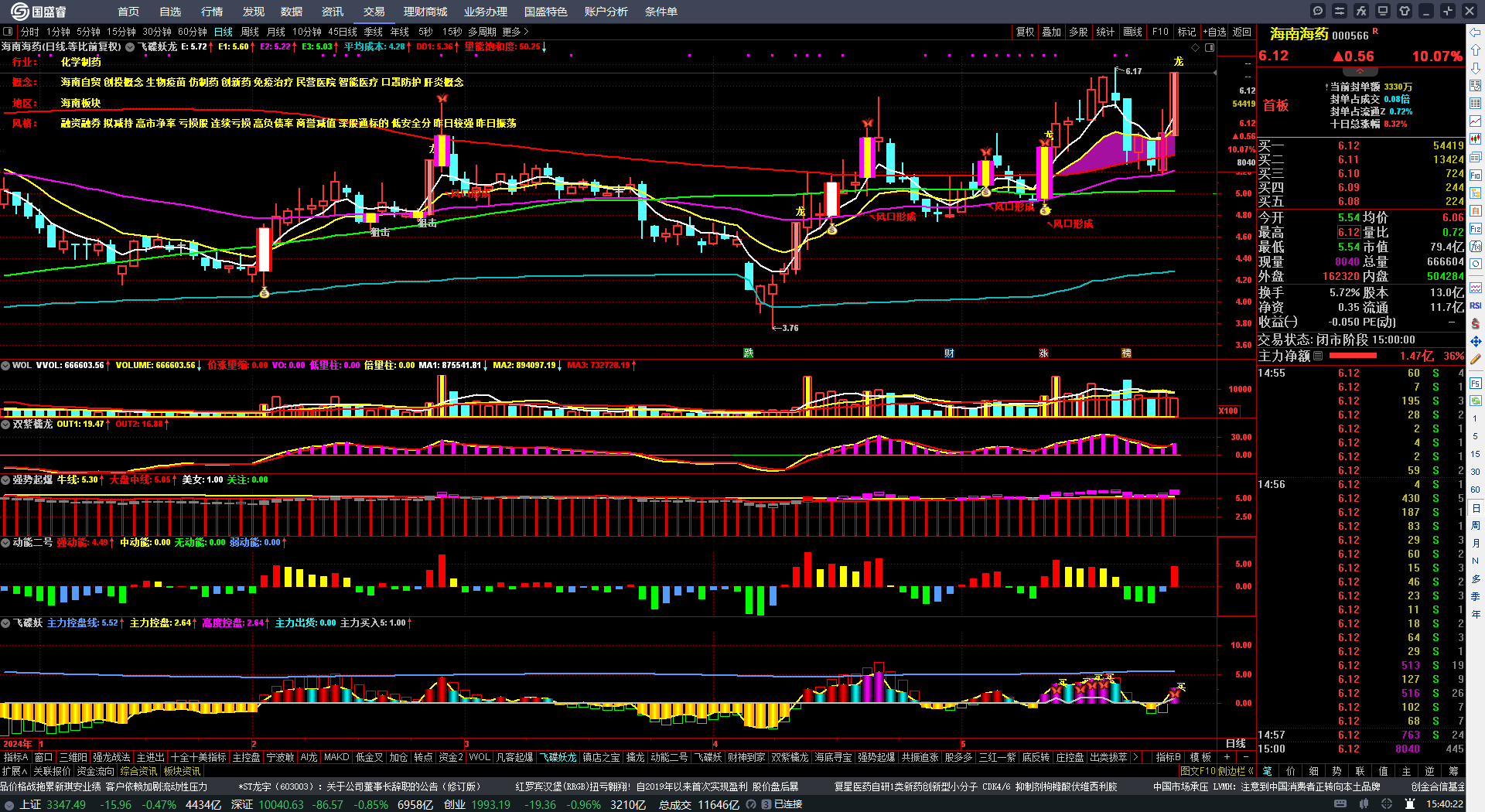This screenshot has width=1485, height=812.
Task: Click the +自选 add to watchlist button
Action: click(x=1215, y=32)
